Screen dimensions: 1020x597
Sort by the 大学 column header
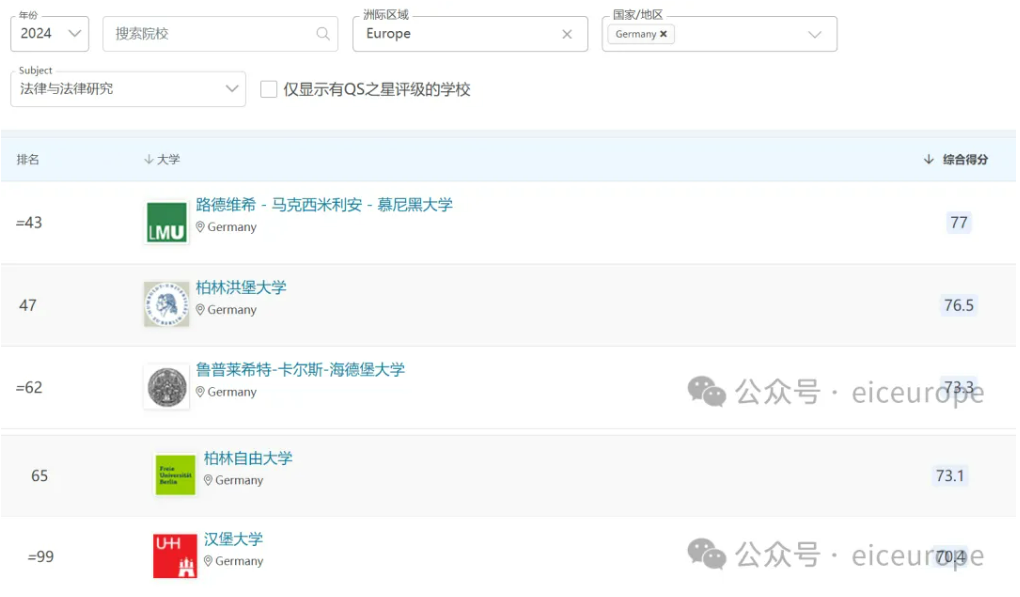click(168, 159)
